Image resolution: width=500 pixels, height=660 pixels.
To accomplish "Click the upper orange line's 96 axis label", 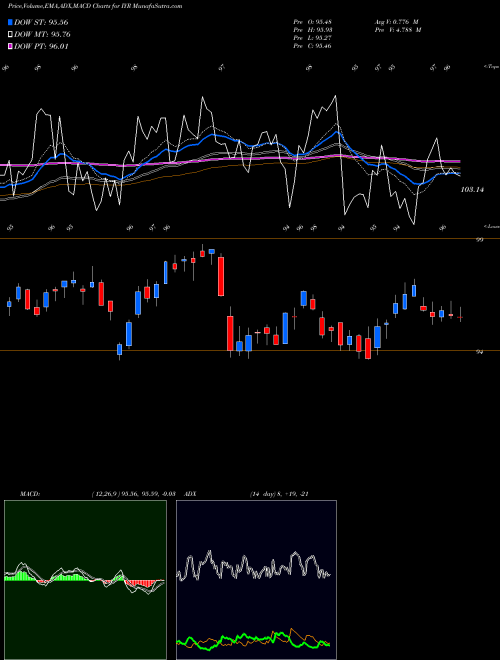I will coord(479,240).
